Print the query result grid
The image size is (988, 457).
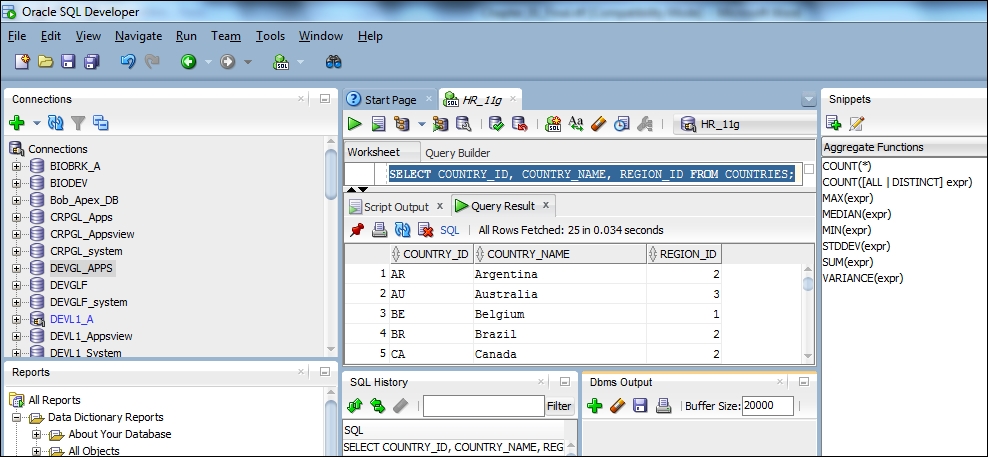point(379,230)
